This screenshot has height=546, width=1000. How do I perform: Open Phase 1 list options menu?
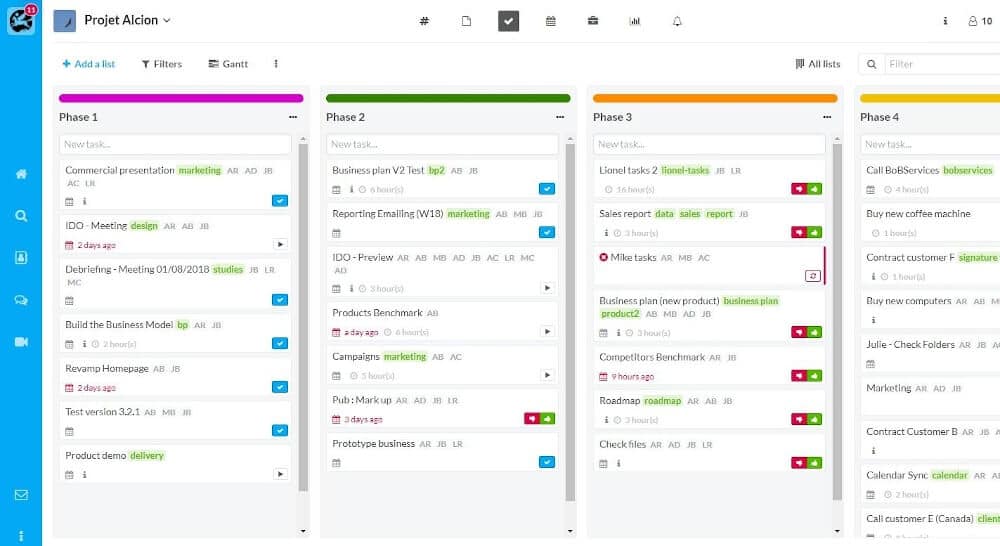293,117
